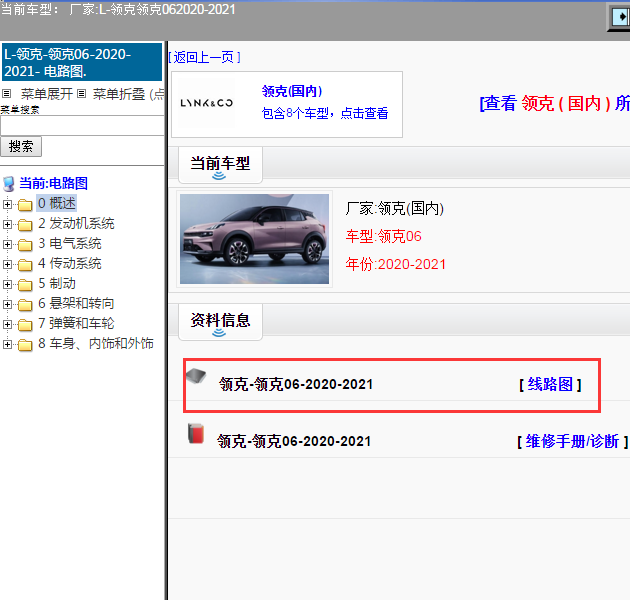
Task: Click the folder icon for 4 传动系统
Action: click(25, 265)
